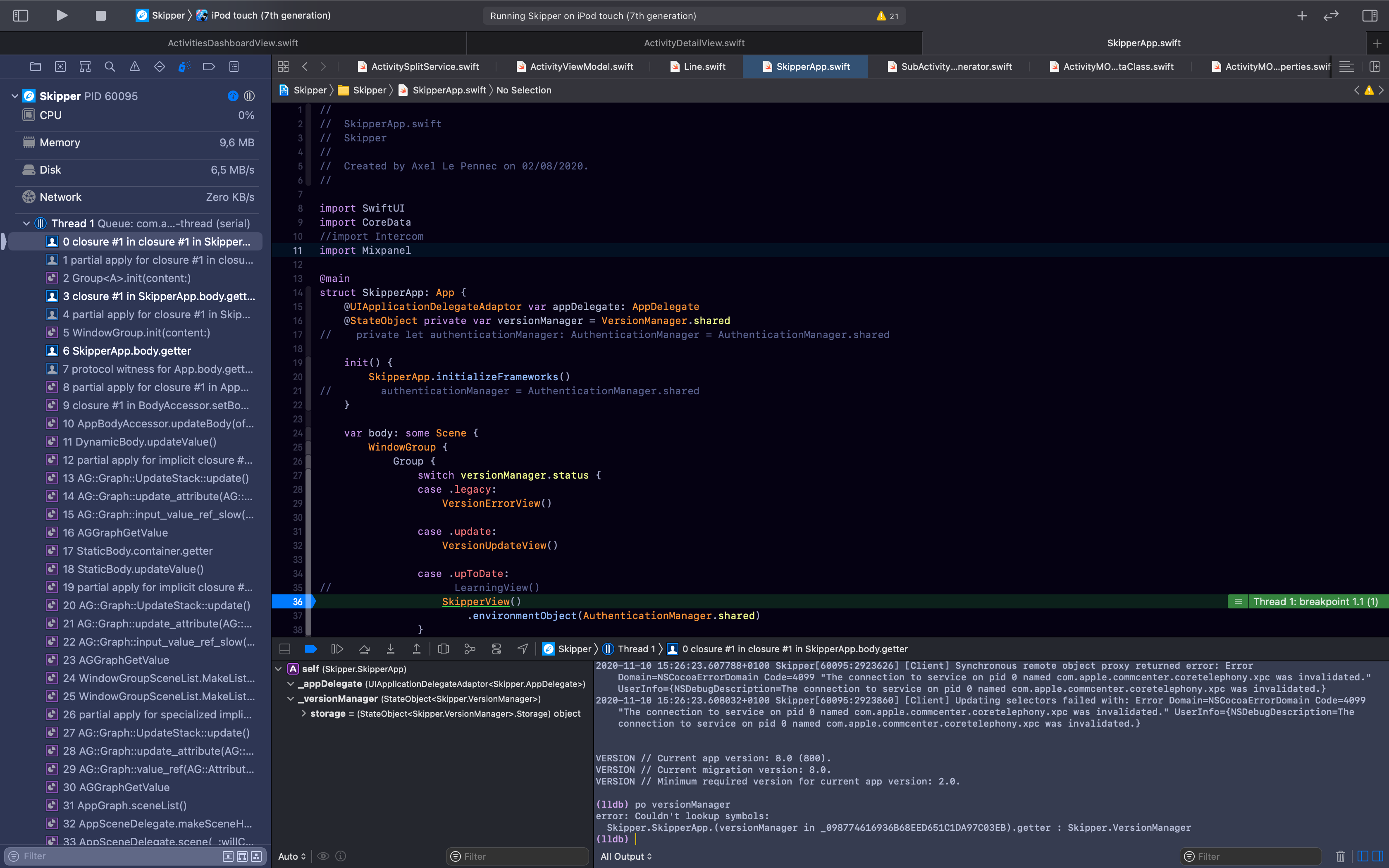Hide the debug area toggle

click(x=285, y=649)
